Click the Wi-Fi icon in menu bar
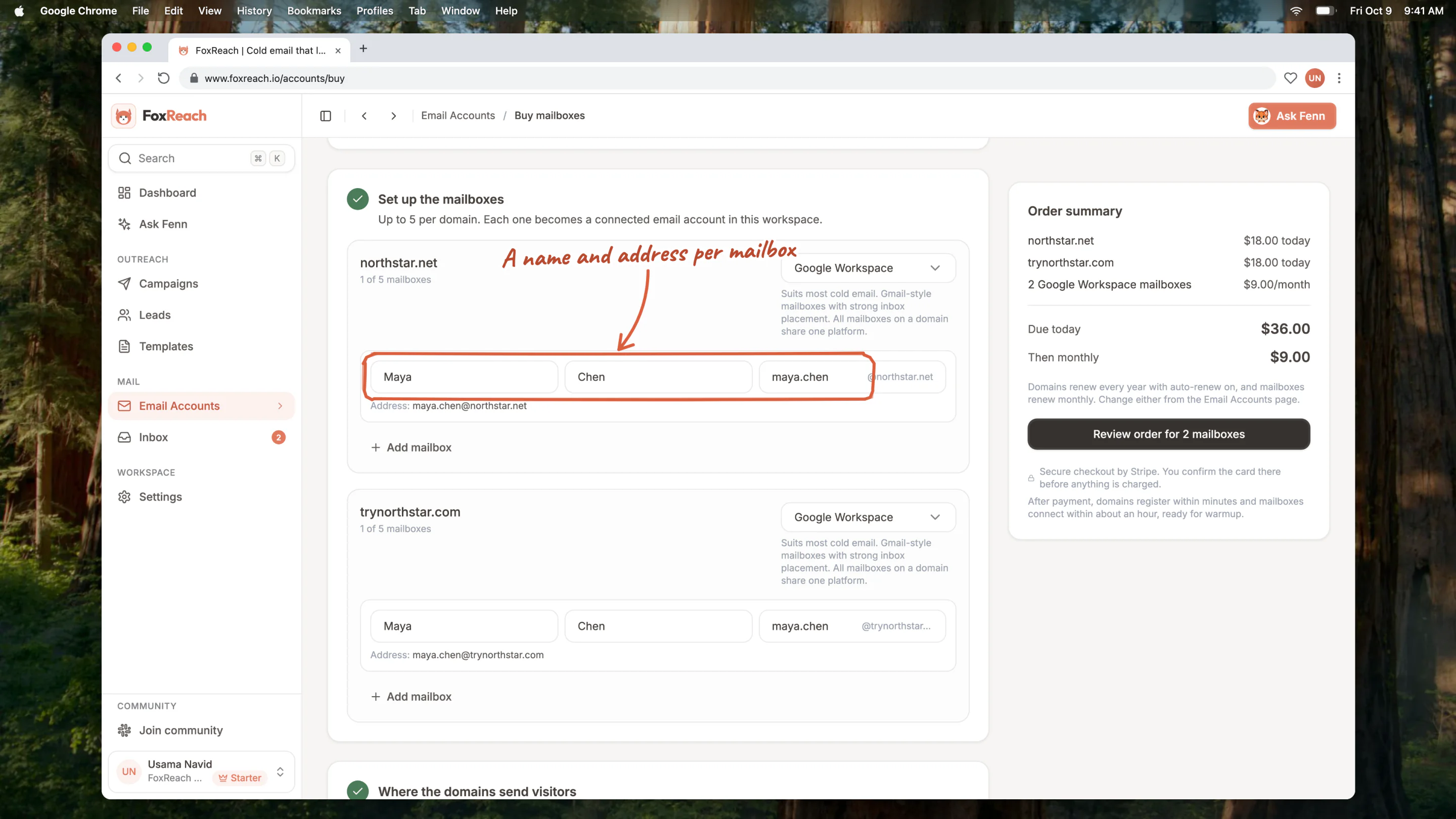Viewport: 1456px width, 819px height. pyautogui.click(x=1296, y=11)
